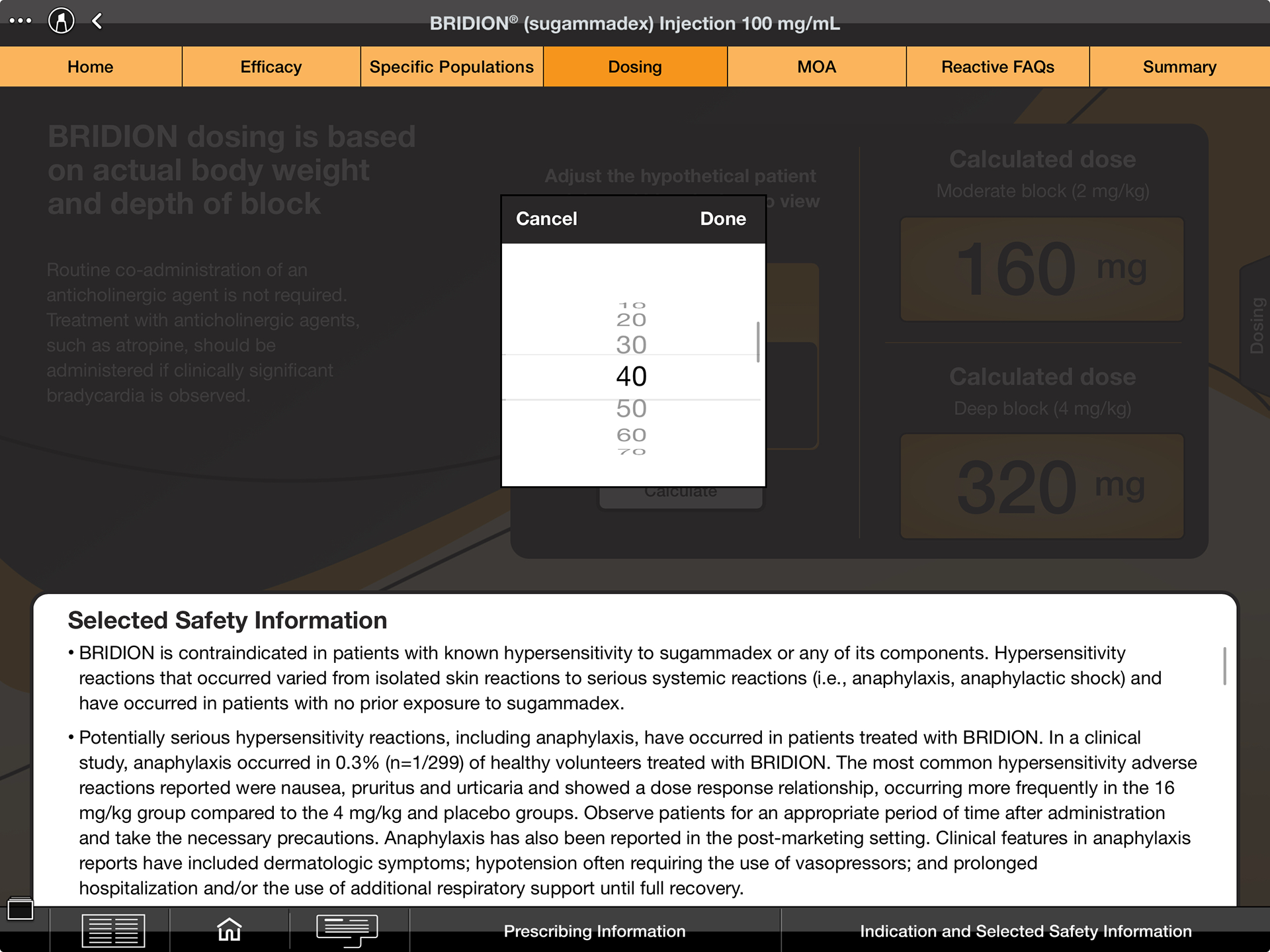Select the Dosing tab
This screenshot has height=952, width=1270.
tap(635, 67)
